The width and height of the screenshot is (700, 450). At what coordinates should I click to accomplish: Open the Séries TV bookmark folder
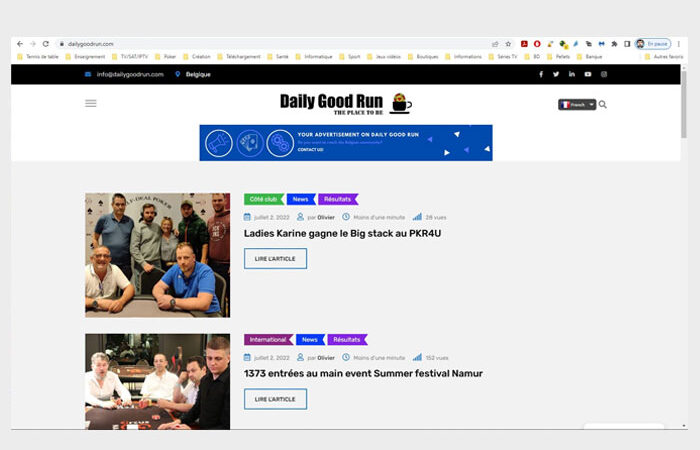coord(503,57)
